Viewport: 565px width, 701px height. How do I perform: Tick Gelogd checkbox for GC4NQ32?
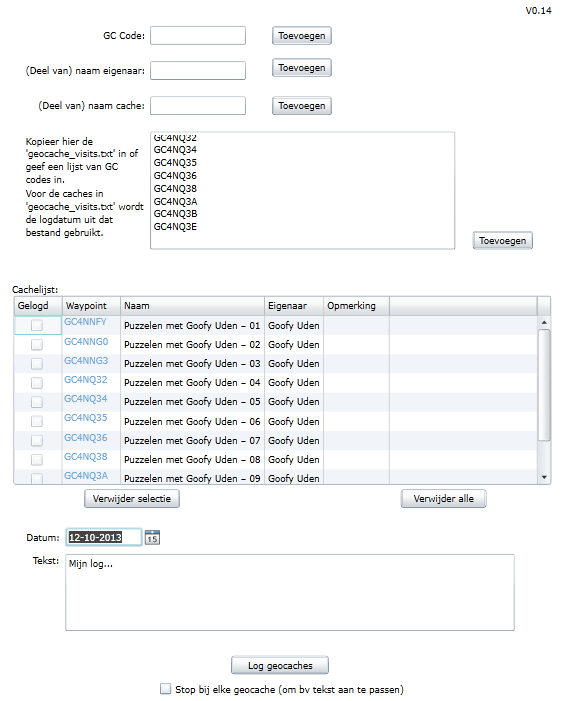tap(37, 383)
